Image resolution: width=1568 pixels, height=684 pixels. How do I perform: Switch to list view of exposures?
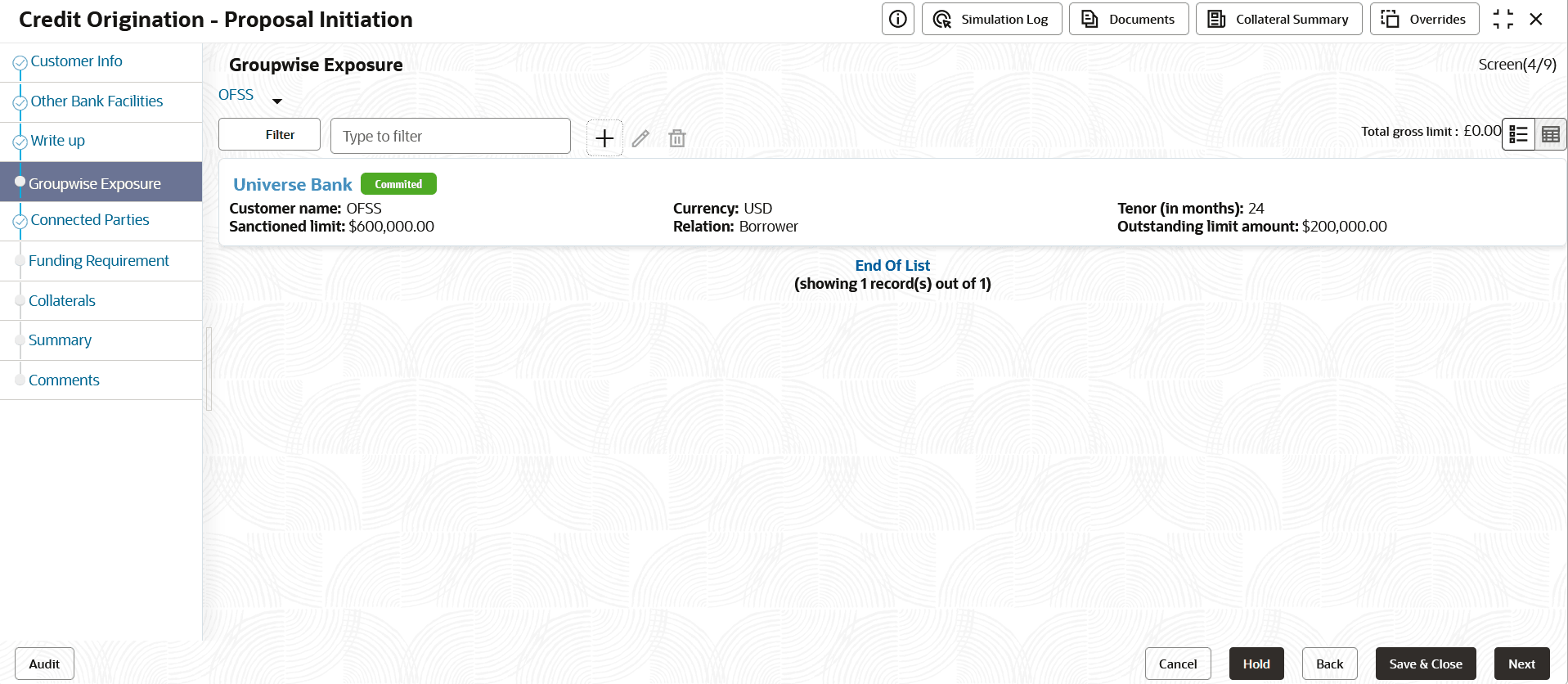1519,133
